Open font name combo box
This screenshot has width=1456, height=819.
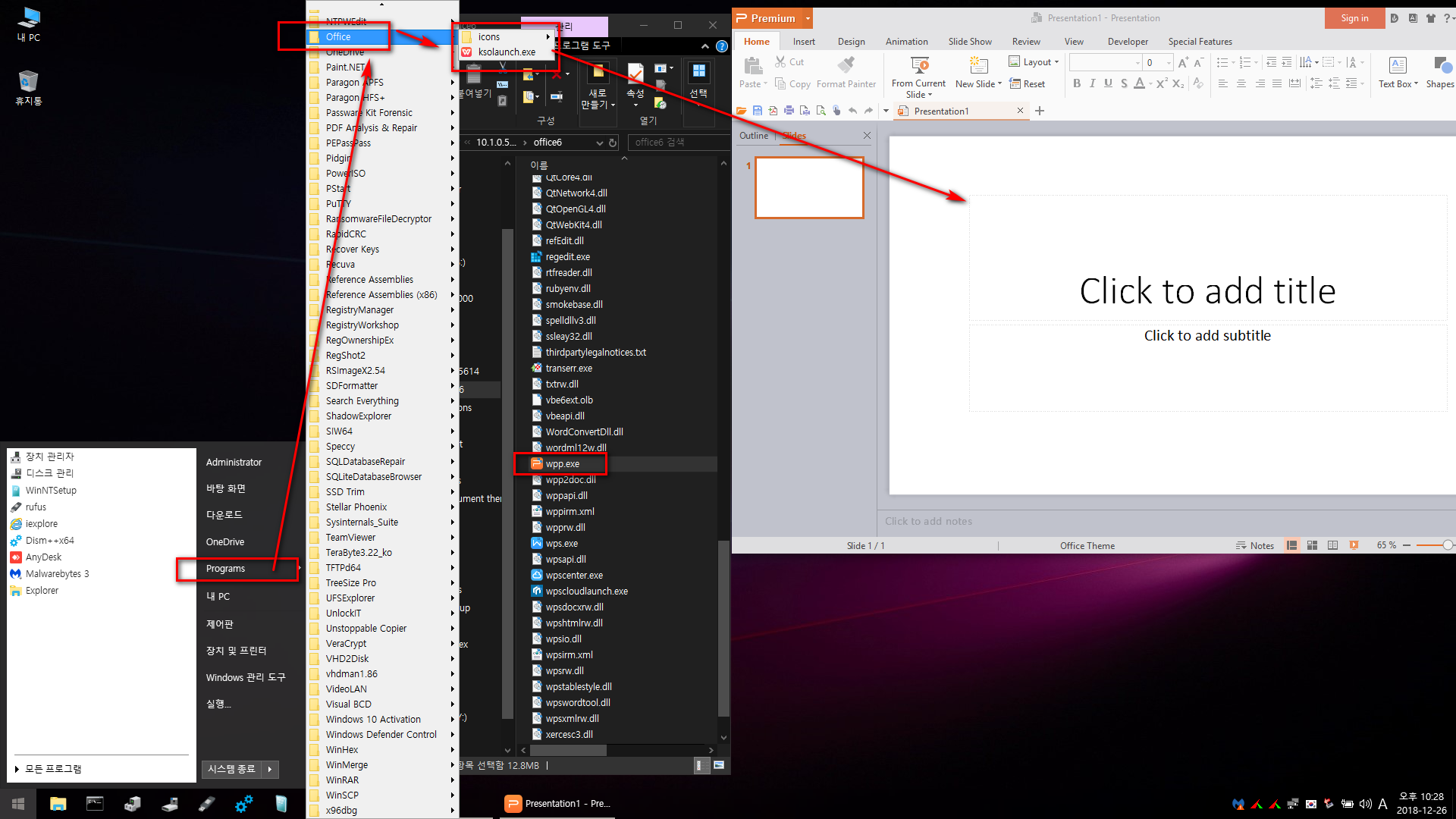pyautogui.click(x=1105, y=63)
